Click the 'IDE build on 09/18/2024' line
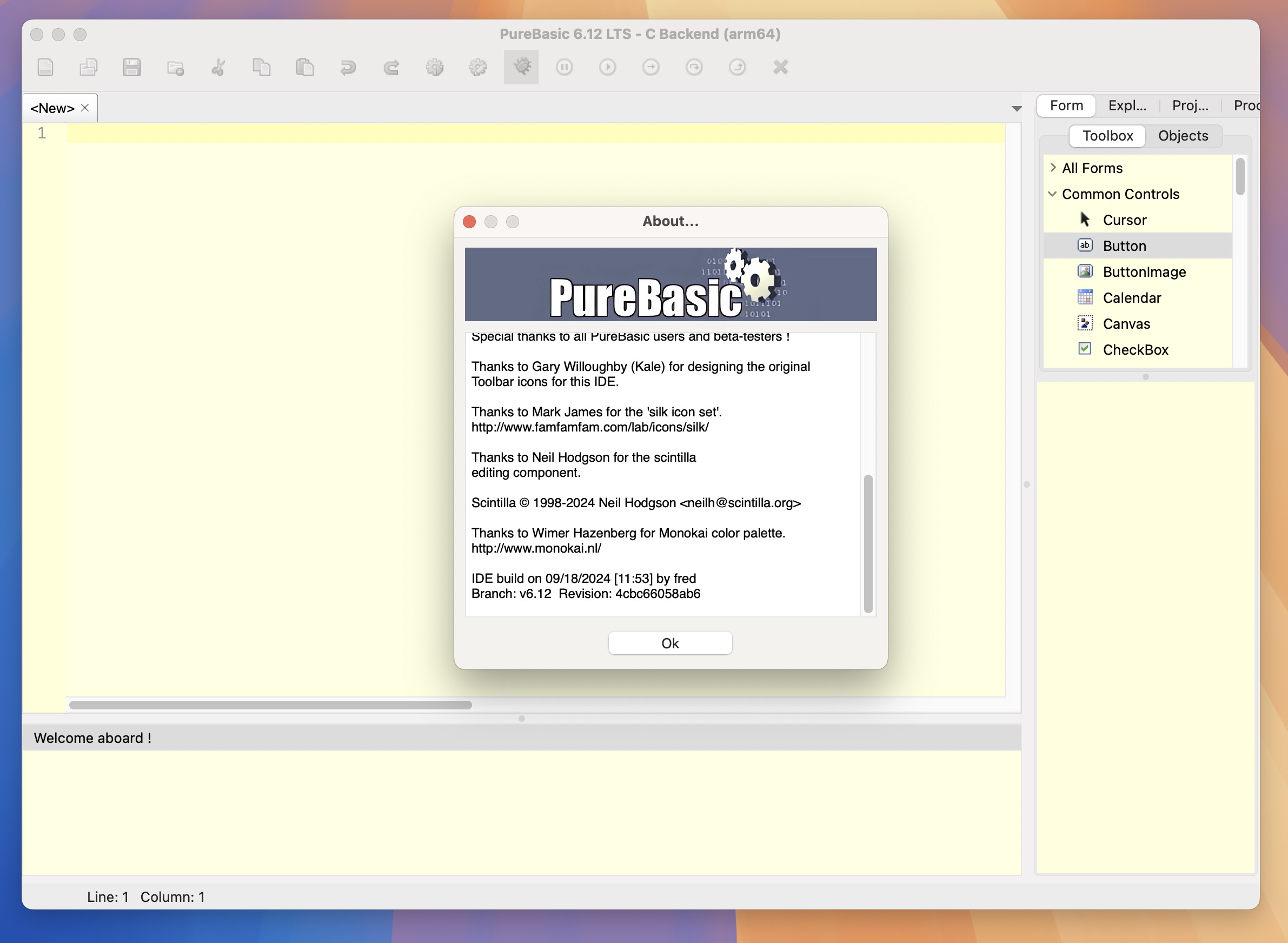This screenshot has width=1288, height=943. click(x=583, y=578)
